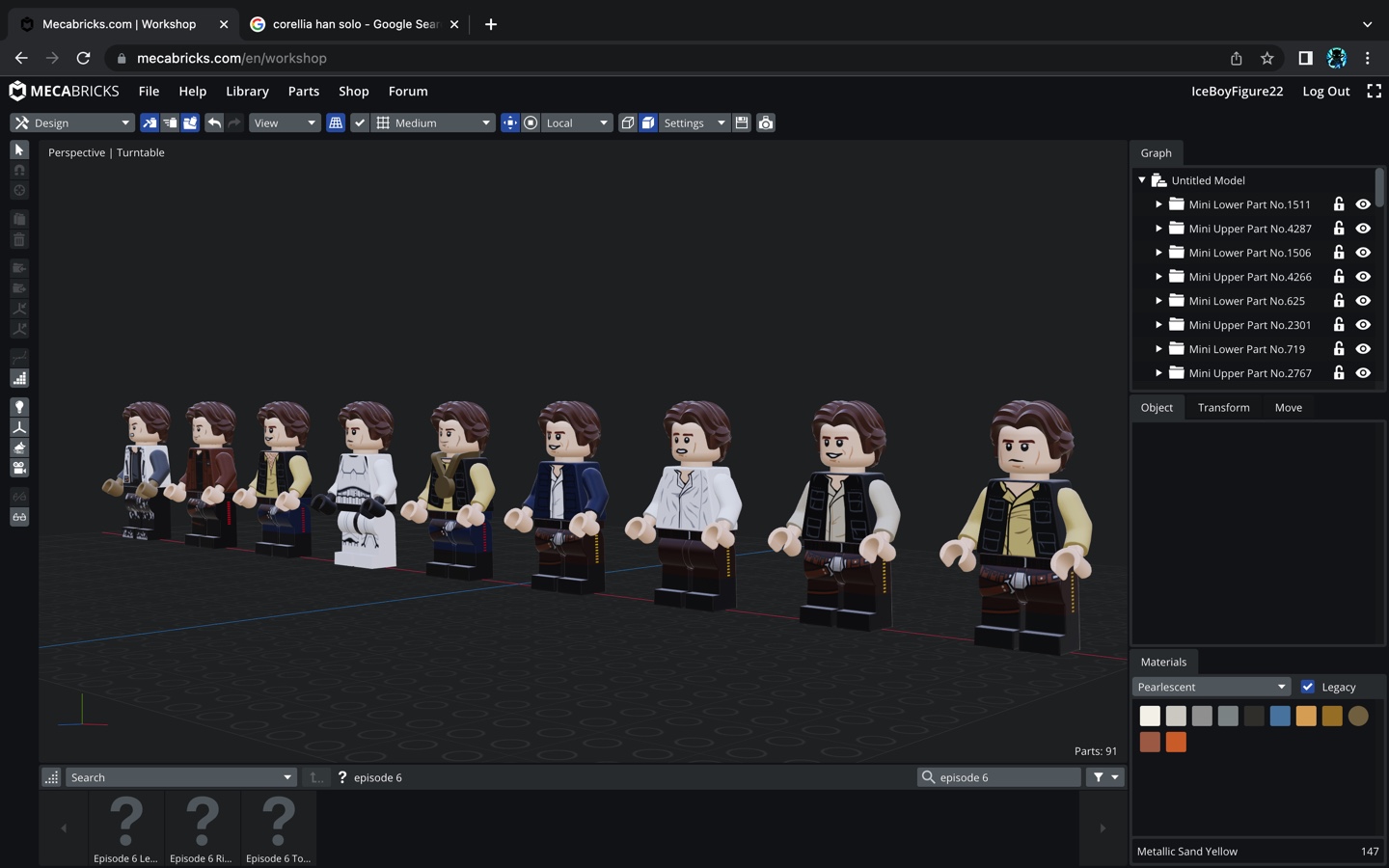The image size is (1389, 868).
Task: Pick the orange pearlescent swatch
Action: 1176,742
